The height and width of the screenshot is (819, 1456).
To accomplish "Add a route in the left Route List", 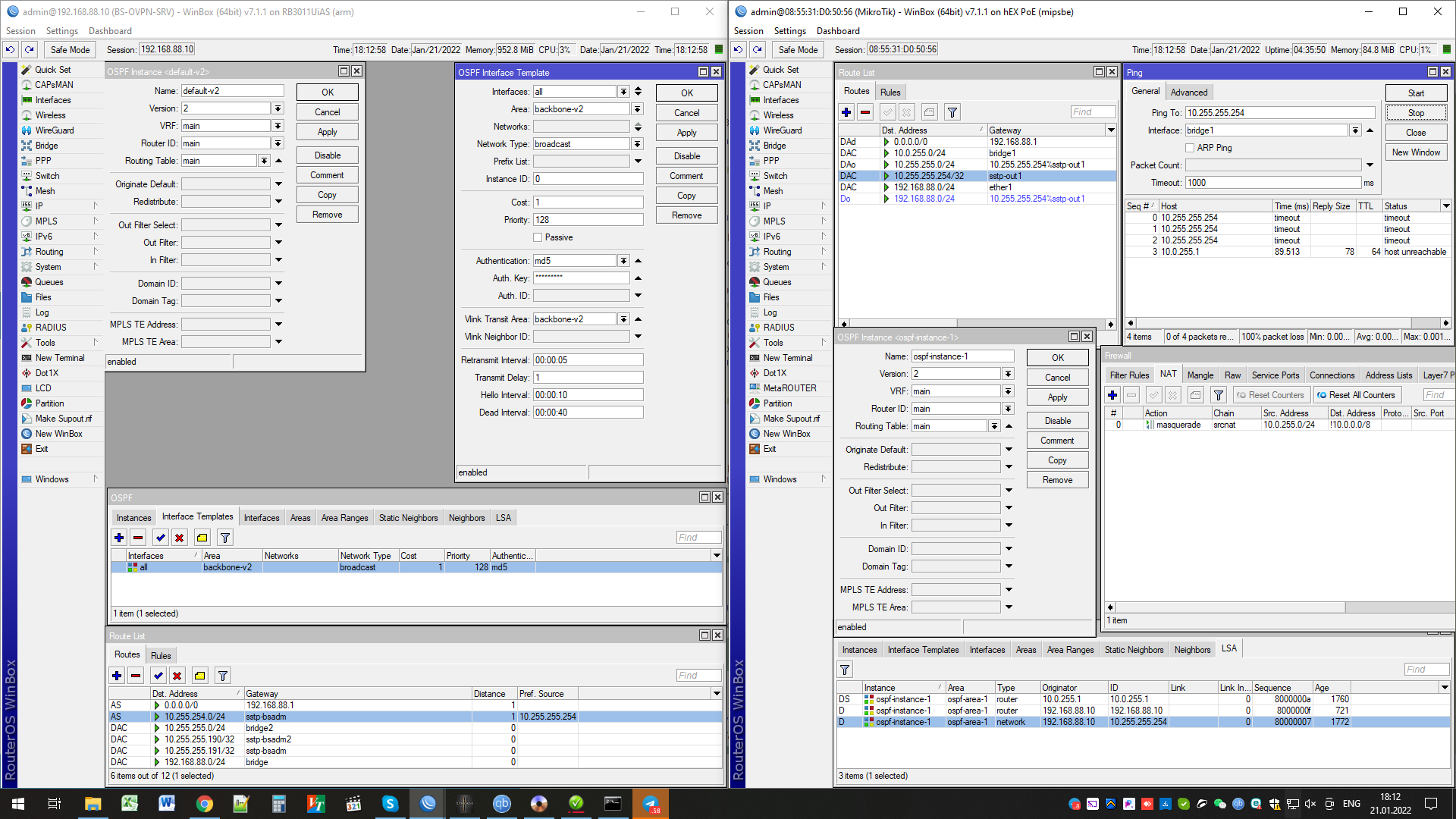I will click(x=117, y=676).
